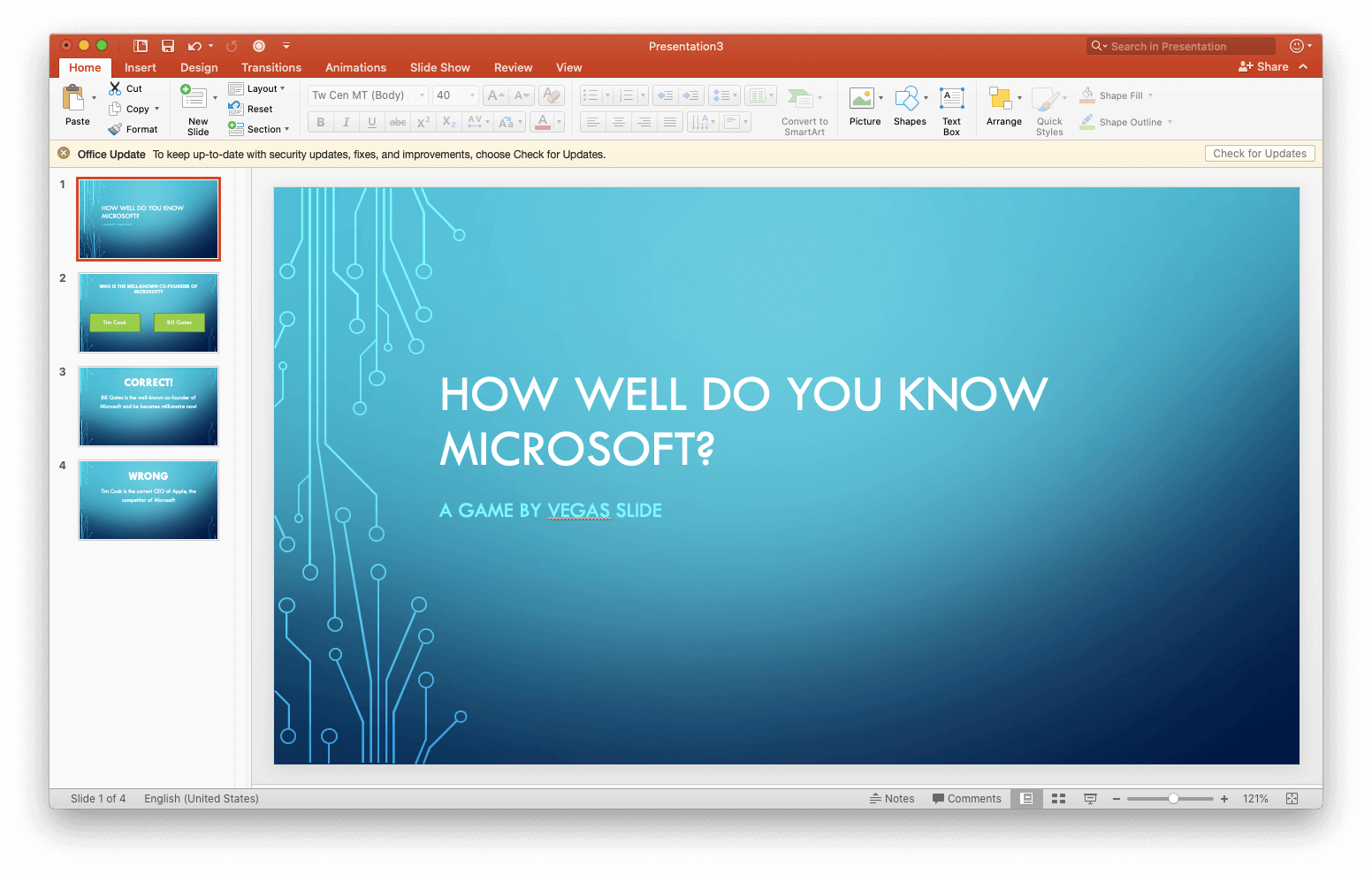This screenshot has width=1372, height=874.
Task: Align text left
Action: pyautogui.click(x=593, y=122)
